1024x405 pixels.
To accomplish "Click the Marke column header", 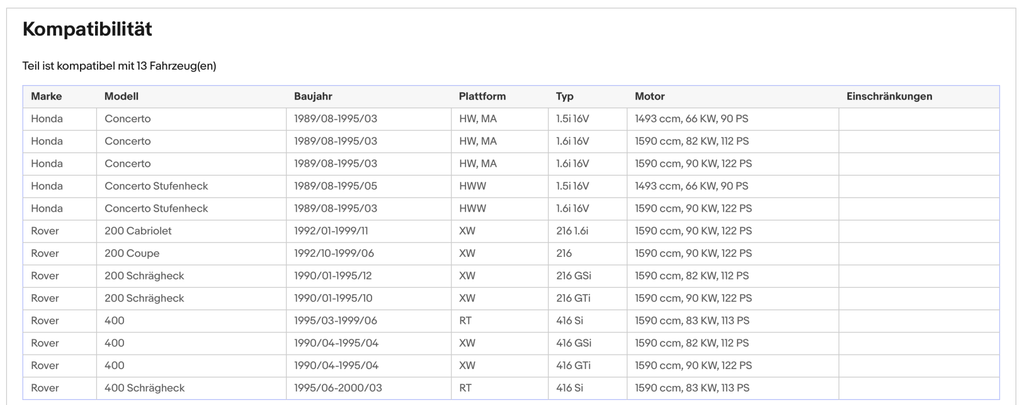I will coord(46,97).
